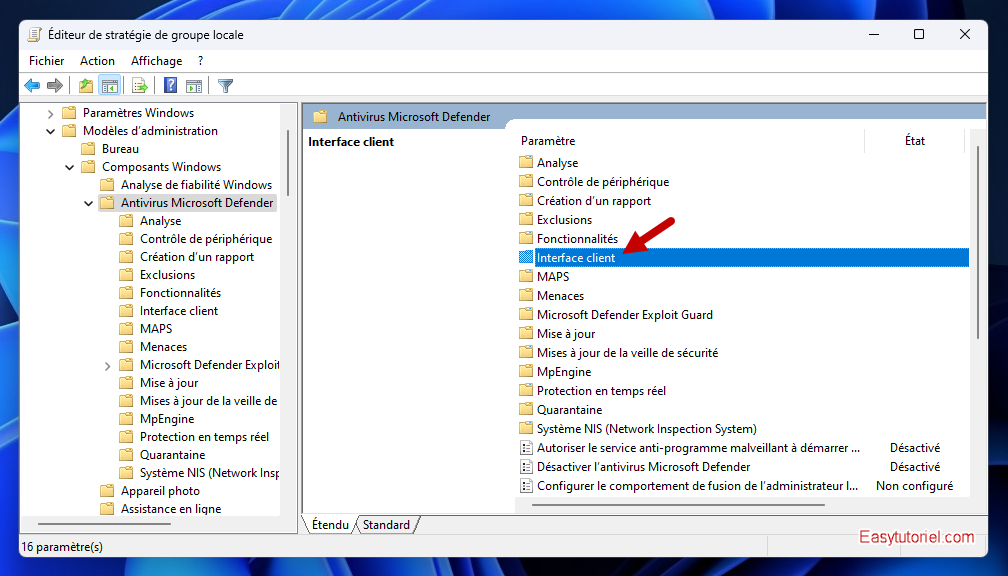The width and height of the screenshot is (1008, 576).
Task: Select Mises à jour de la veille de sécurité
Action: [627, 352]
